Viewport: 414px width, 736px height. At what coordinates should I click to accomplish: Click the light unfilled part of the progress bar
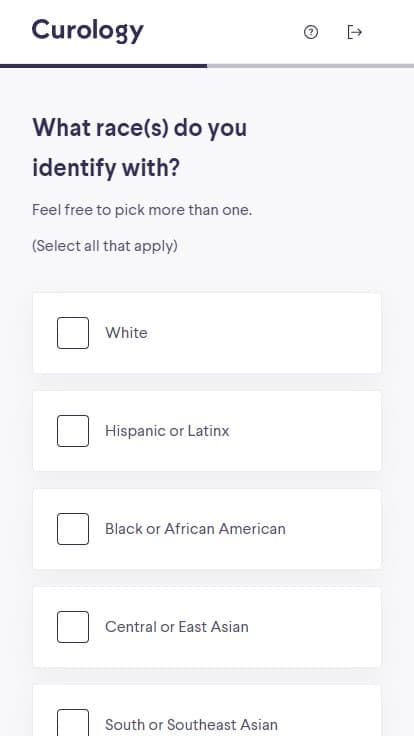(310, 66)
